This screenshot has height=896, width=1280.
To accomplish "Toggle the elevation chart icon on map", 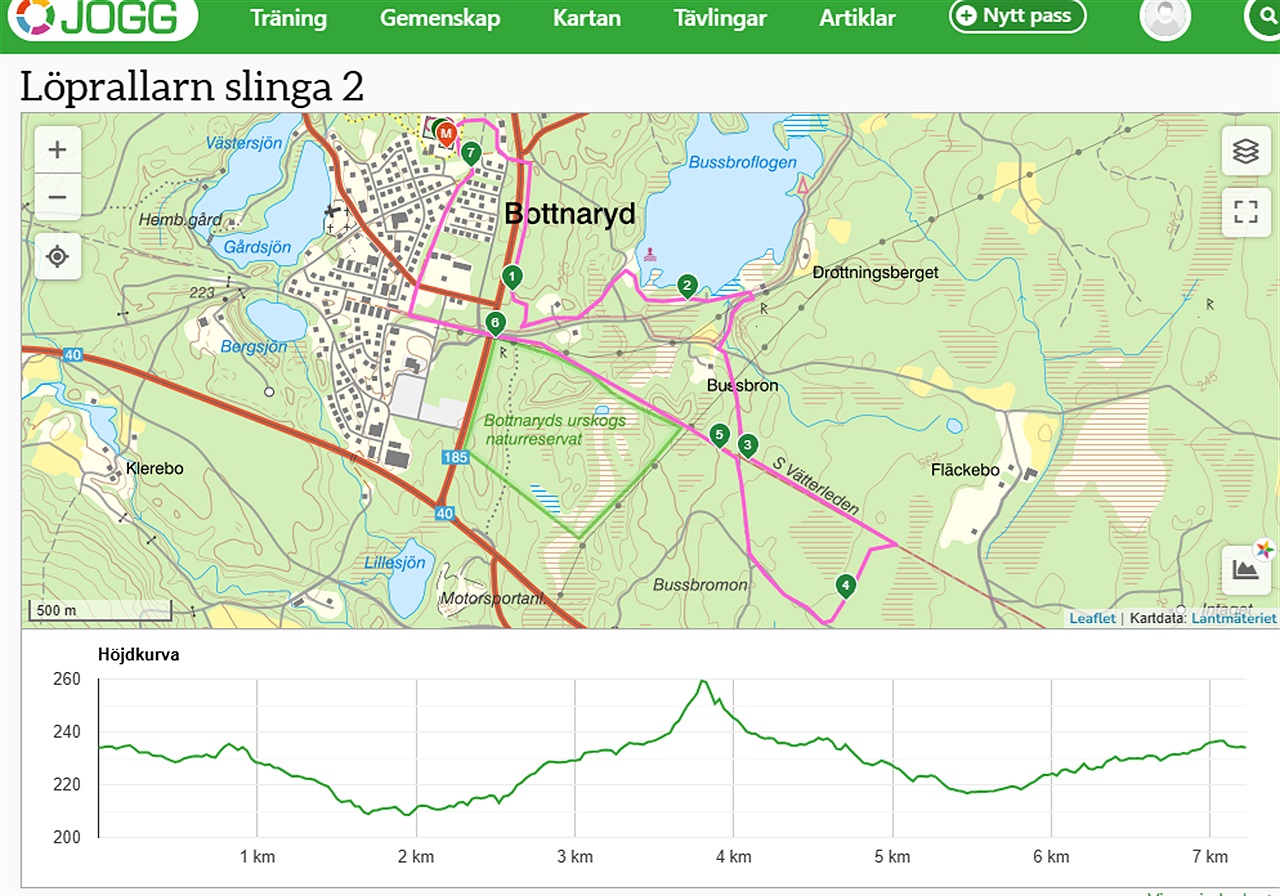I will click(1245, 570).
